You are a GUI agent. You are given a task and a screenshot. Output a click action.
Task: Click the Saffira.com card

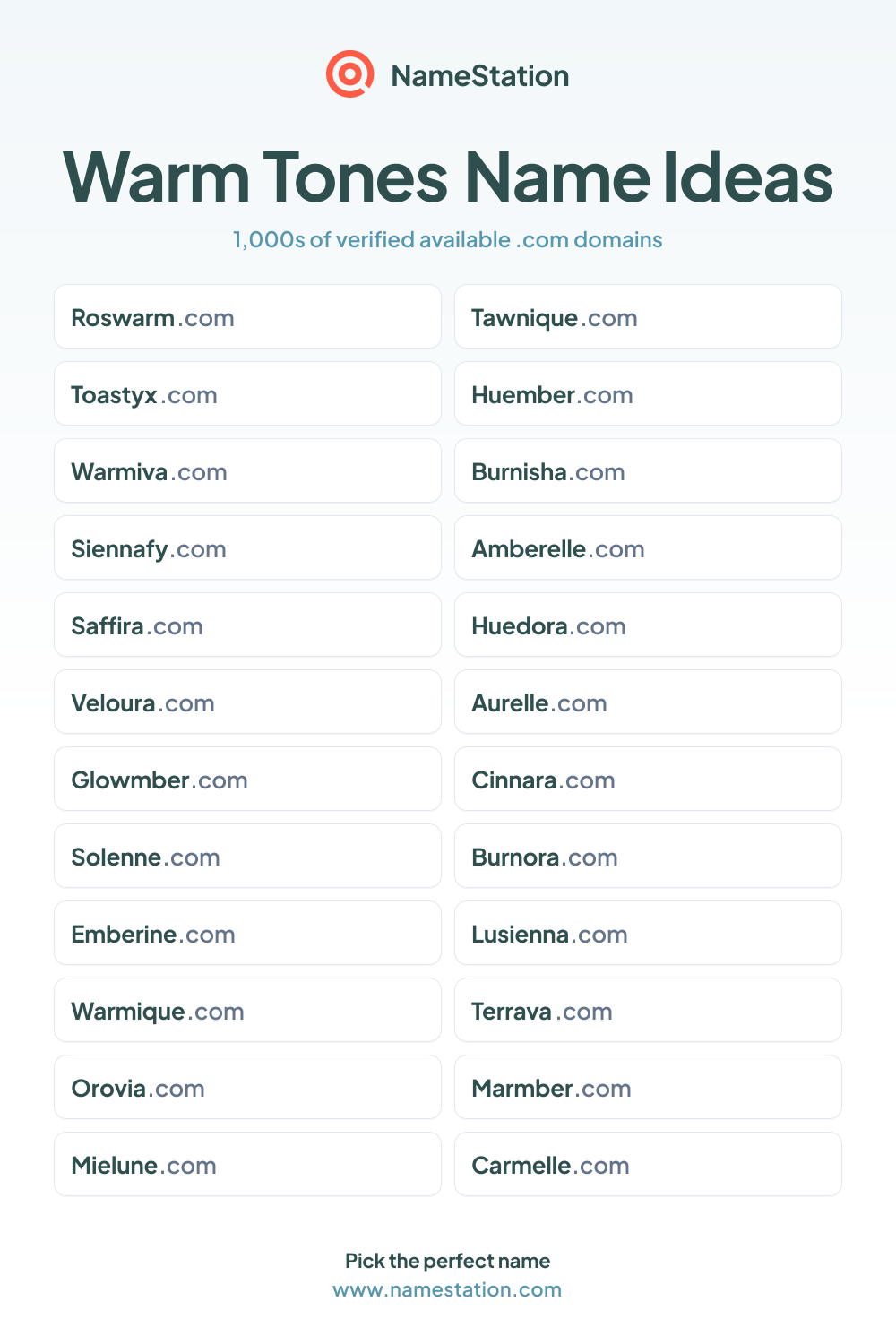tap(247, 625)
